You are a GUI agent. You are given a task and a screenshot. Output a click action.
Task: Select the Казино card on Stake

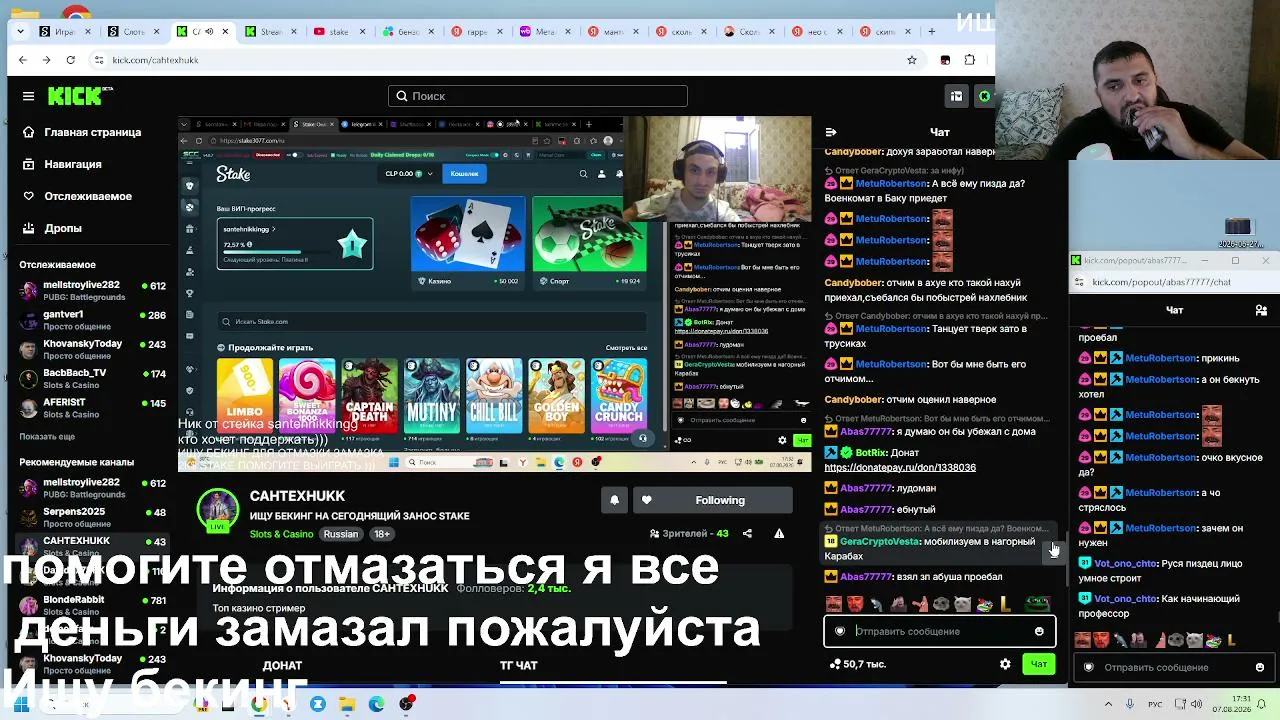(x=467, y=242)
